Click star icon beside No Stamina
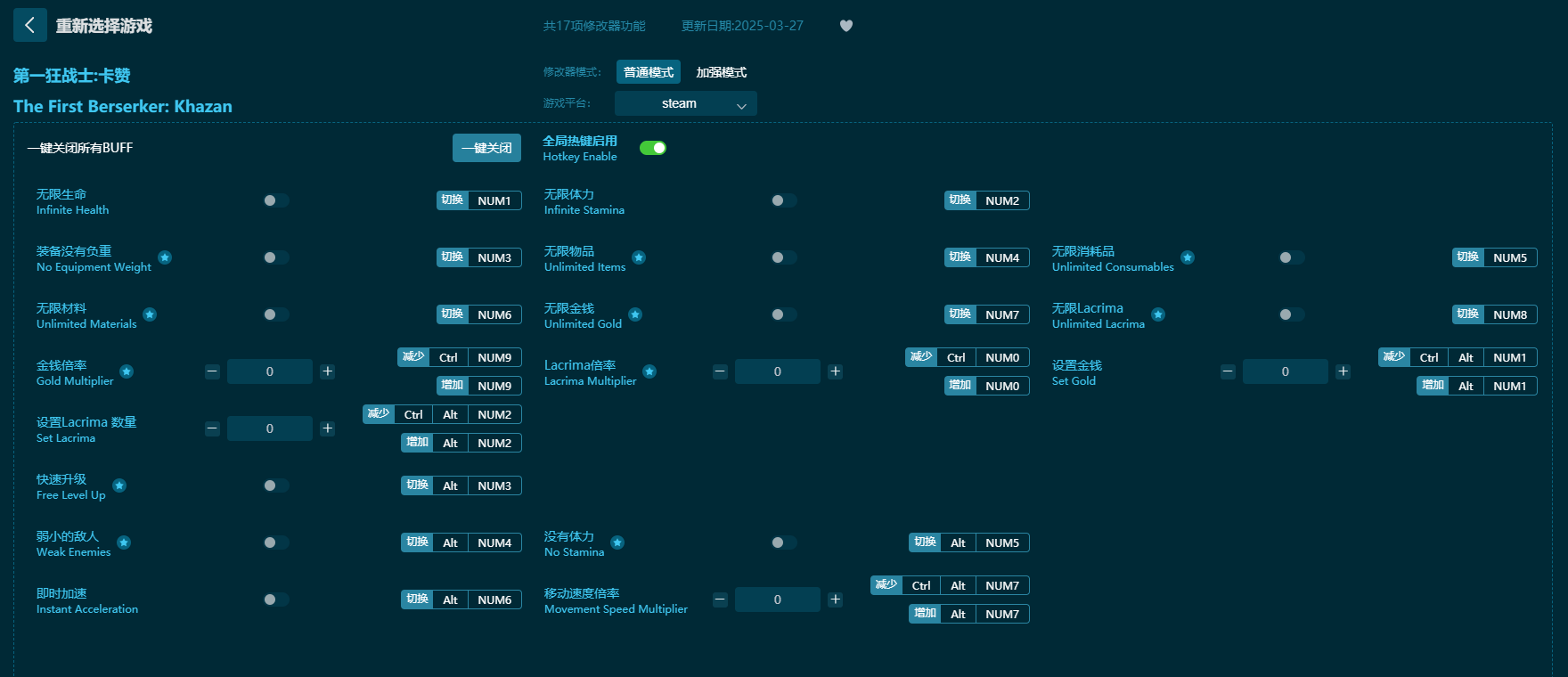The image size is (1568, 677). [617, 542]
